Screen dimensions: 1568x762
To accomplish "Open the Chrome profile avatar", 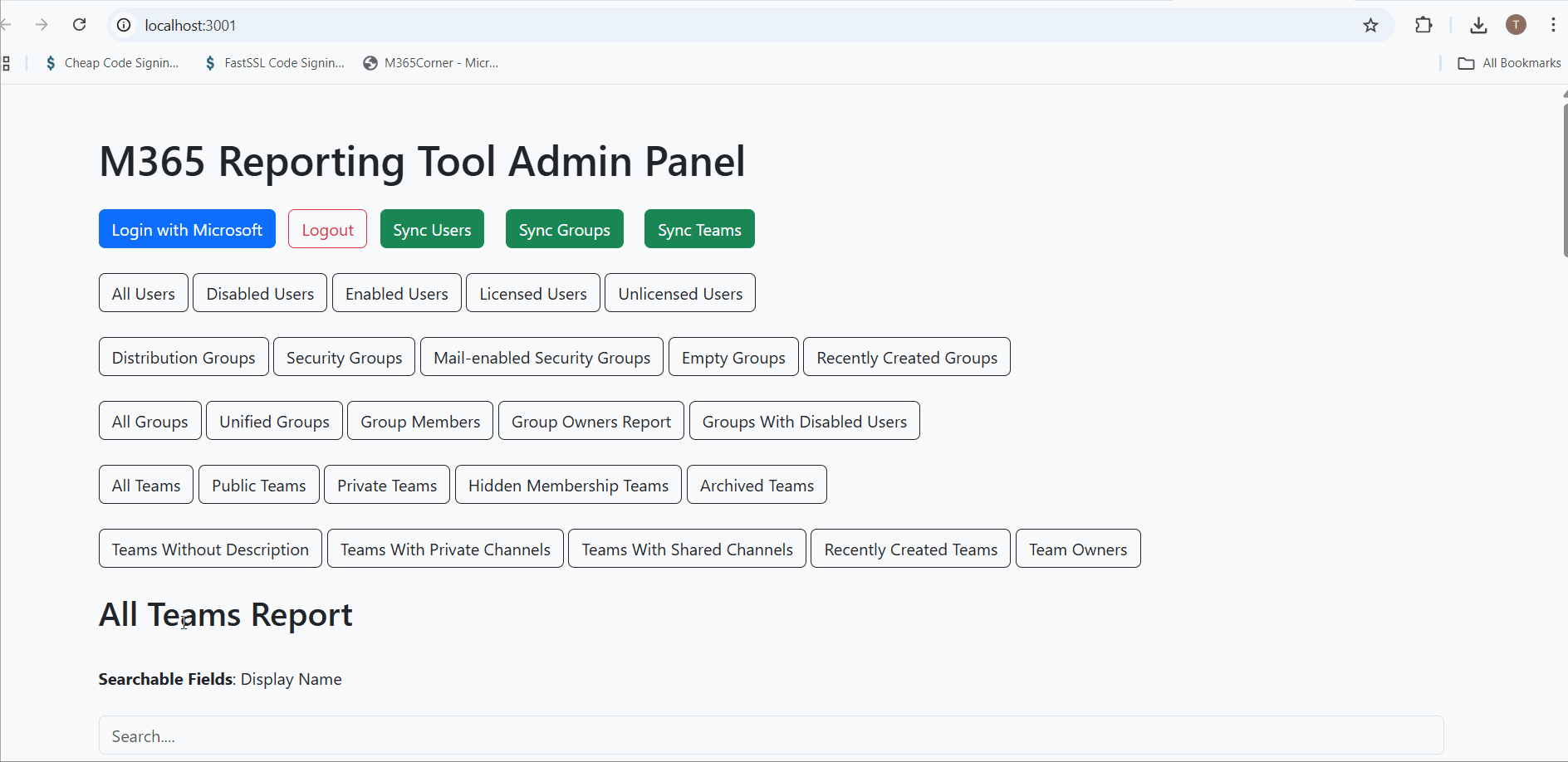I will [x=1516, y=25].
